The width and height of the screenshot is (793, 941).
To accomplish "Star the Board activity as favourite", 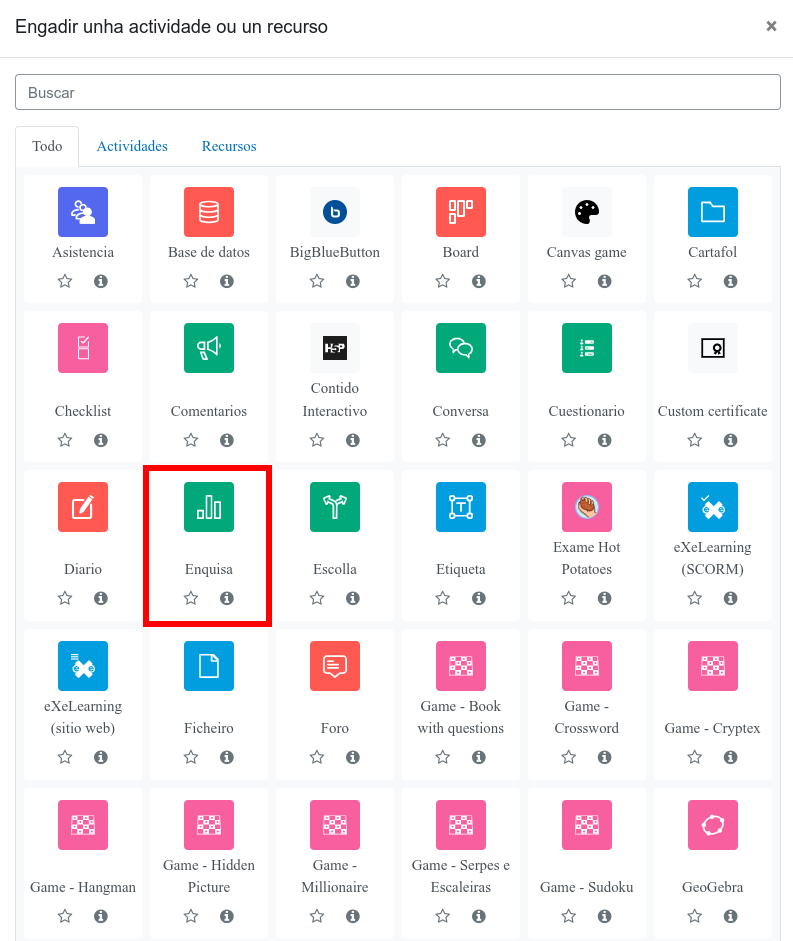I will (443, 282).
